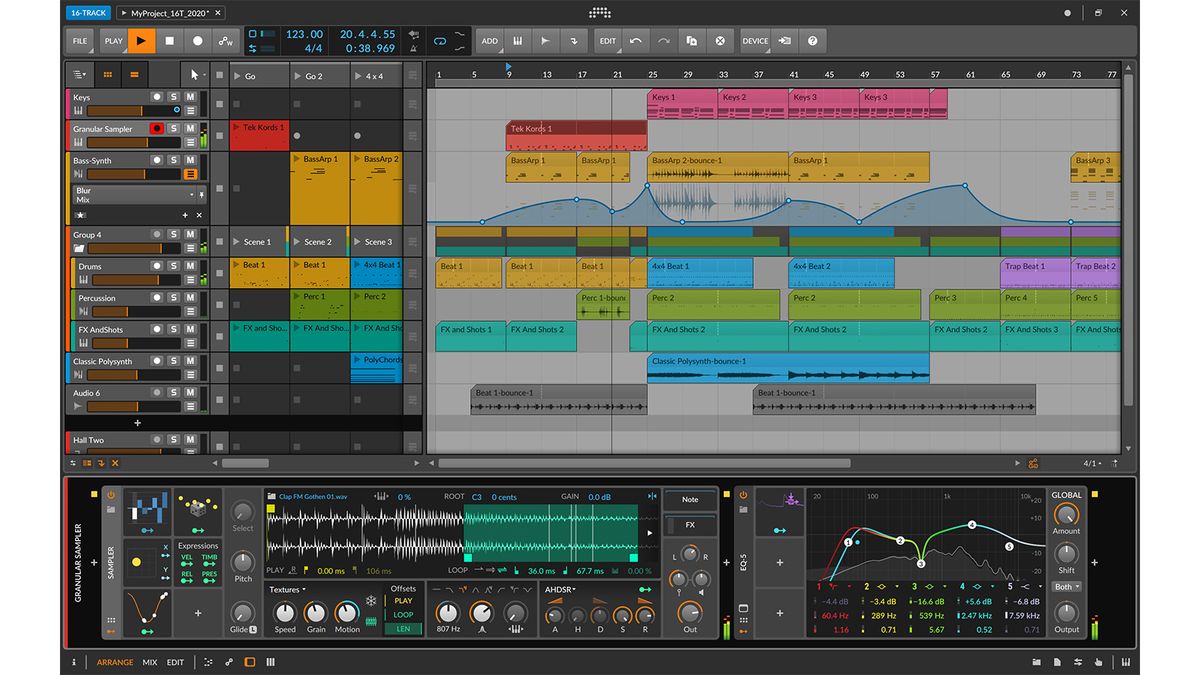The height and width of the screenshot is (675, 1200).
Task: Open the Both dropdown in the EQ-5 Global section
Action: (x=1065, y=586)
